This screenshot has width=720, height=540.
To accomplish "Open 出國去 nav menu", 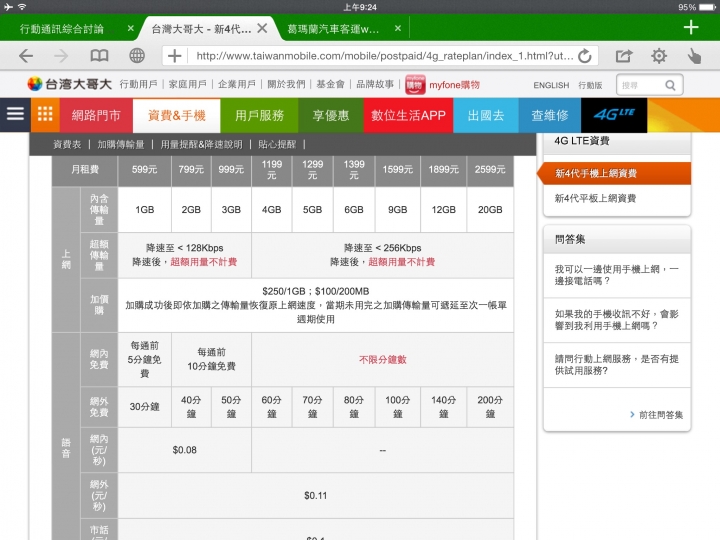I will [486, 115].
